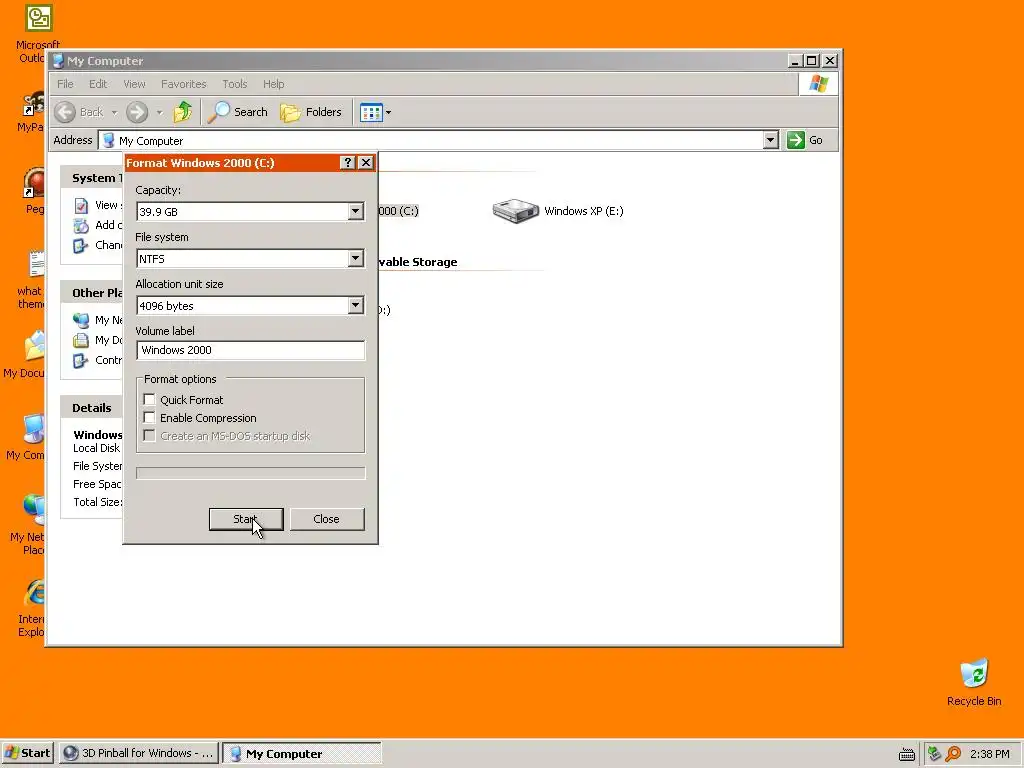Select the Windows XP (E:) drive icon

tap(515, 211)
